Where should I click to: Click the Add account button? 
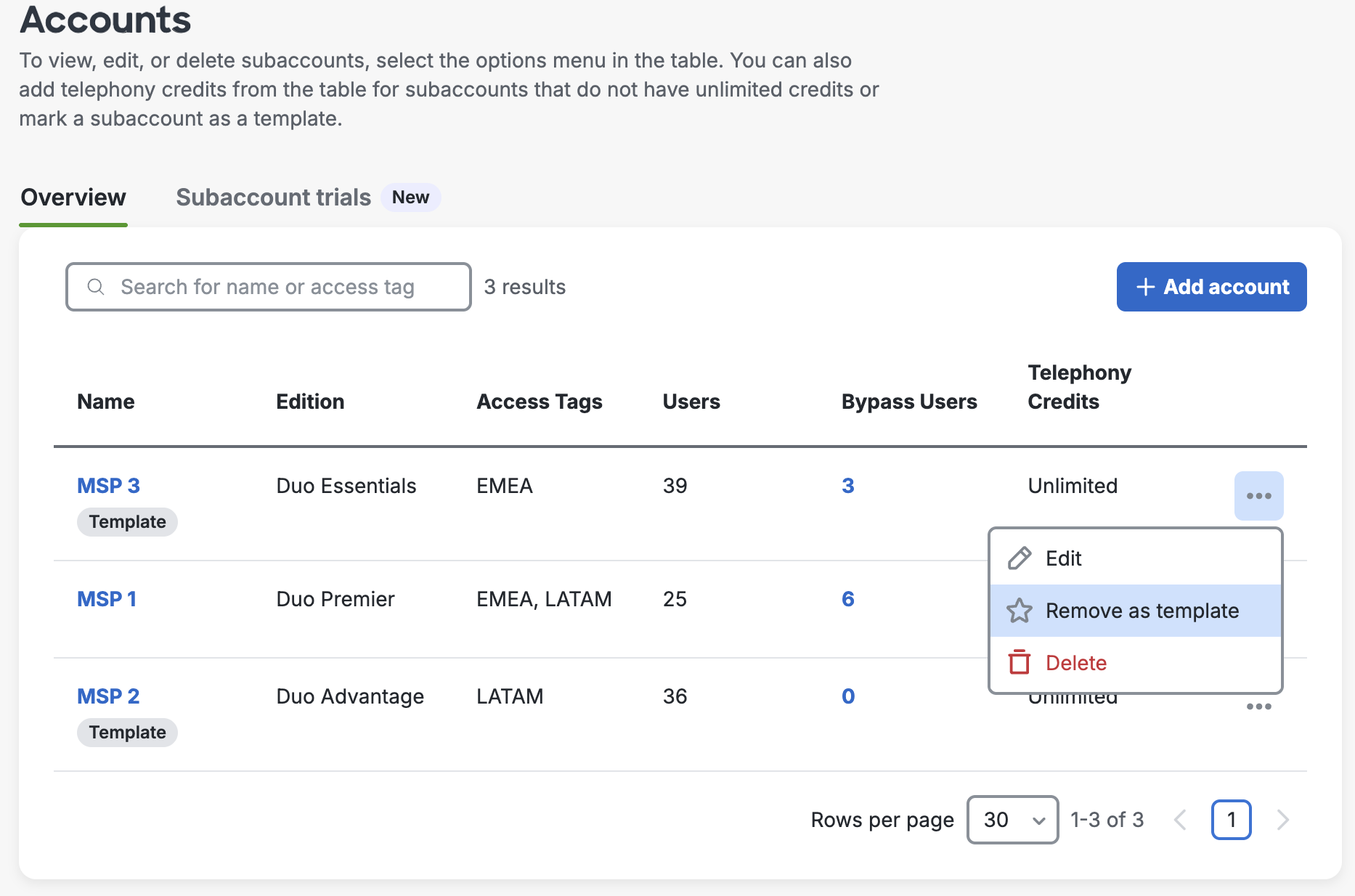tap(1211, 287)
